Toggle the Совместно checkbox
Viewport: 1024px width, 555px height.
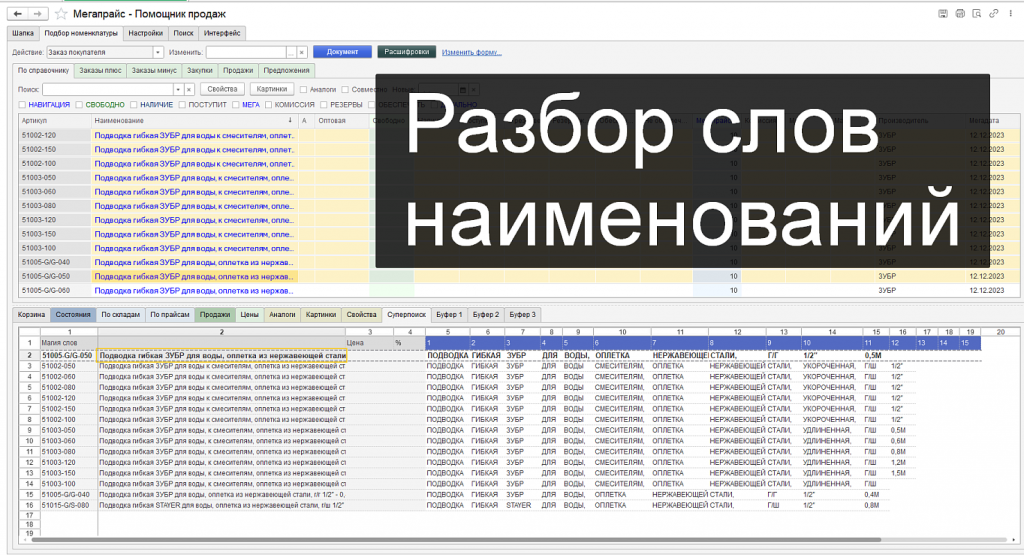(345, 89)
